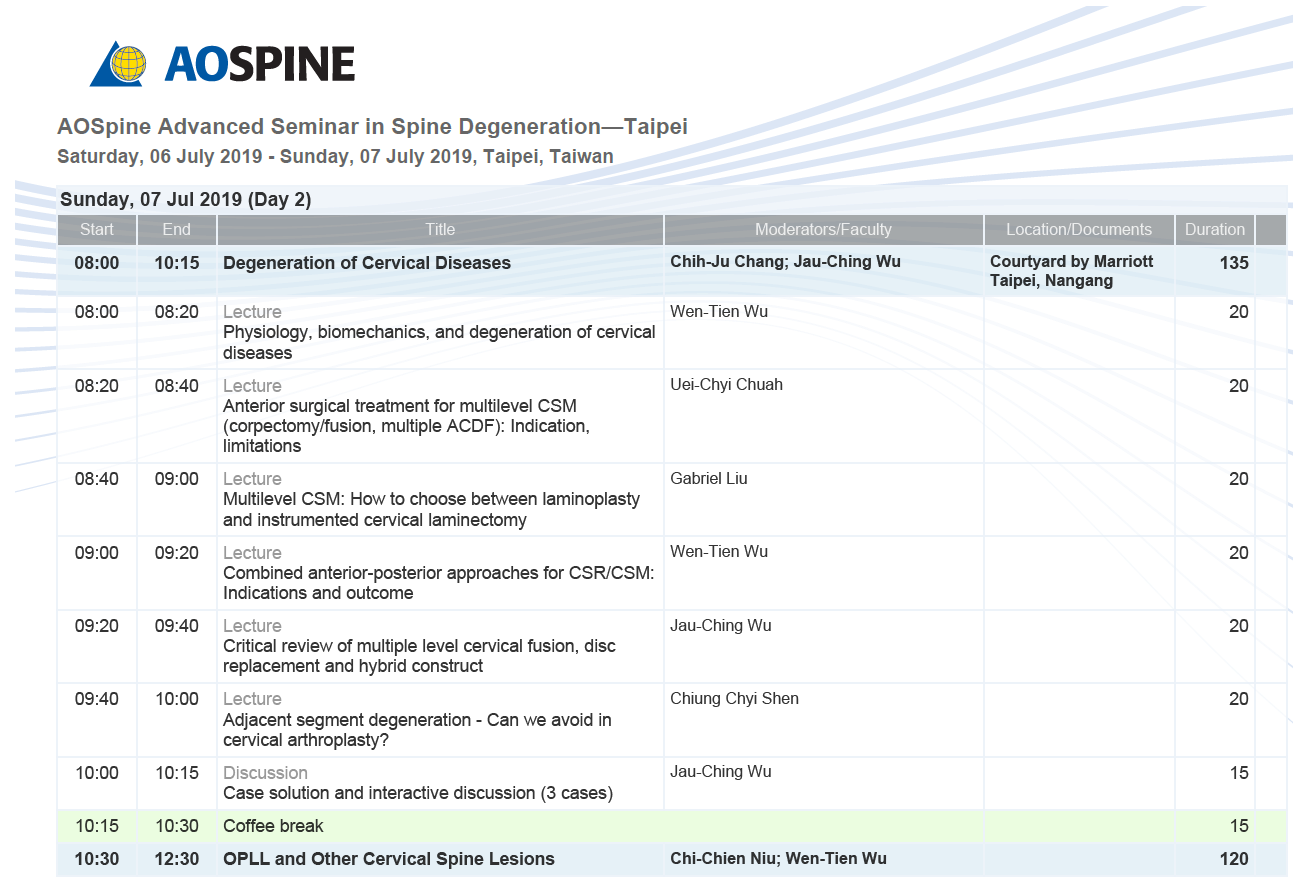1293x889 pixels.
Task: Click start time 10:15 in the Coffee break row
Action: tap(97, 826)
